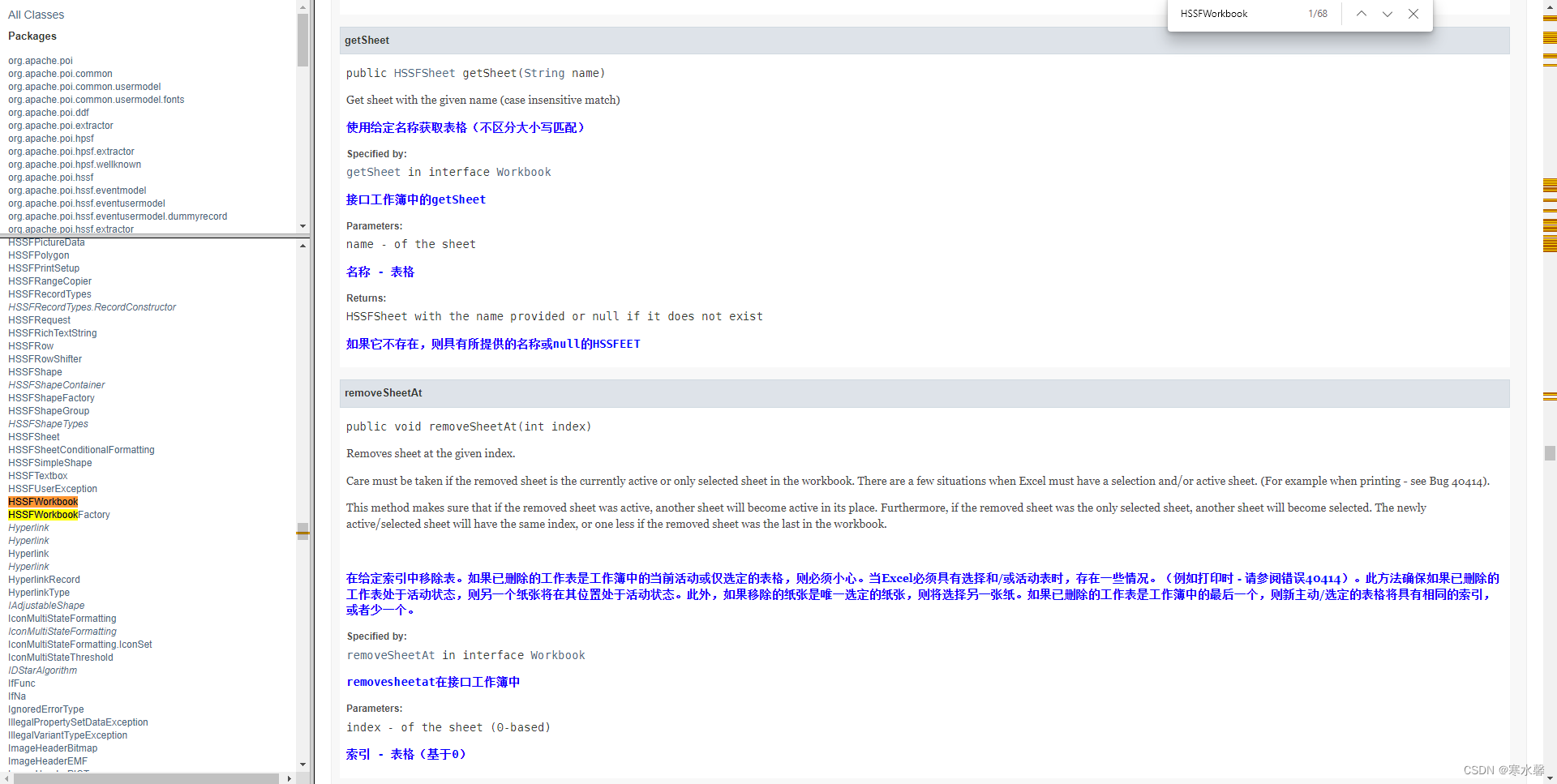Open package org.apache.poi.hssf.eventmodel
1557x784 pixels.
[77, 191]
